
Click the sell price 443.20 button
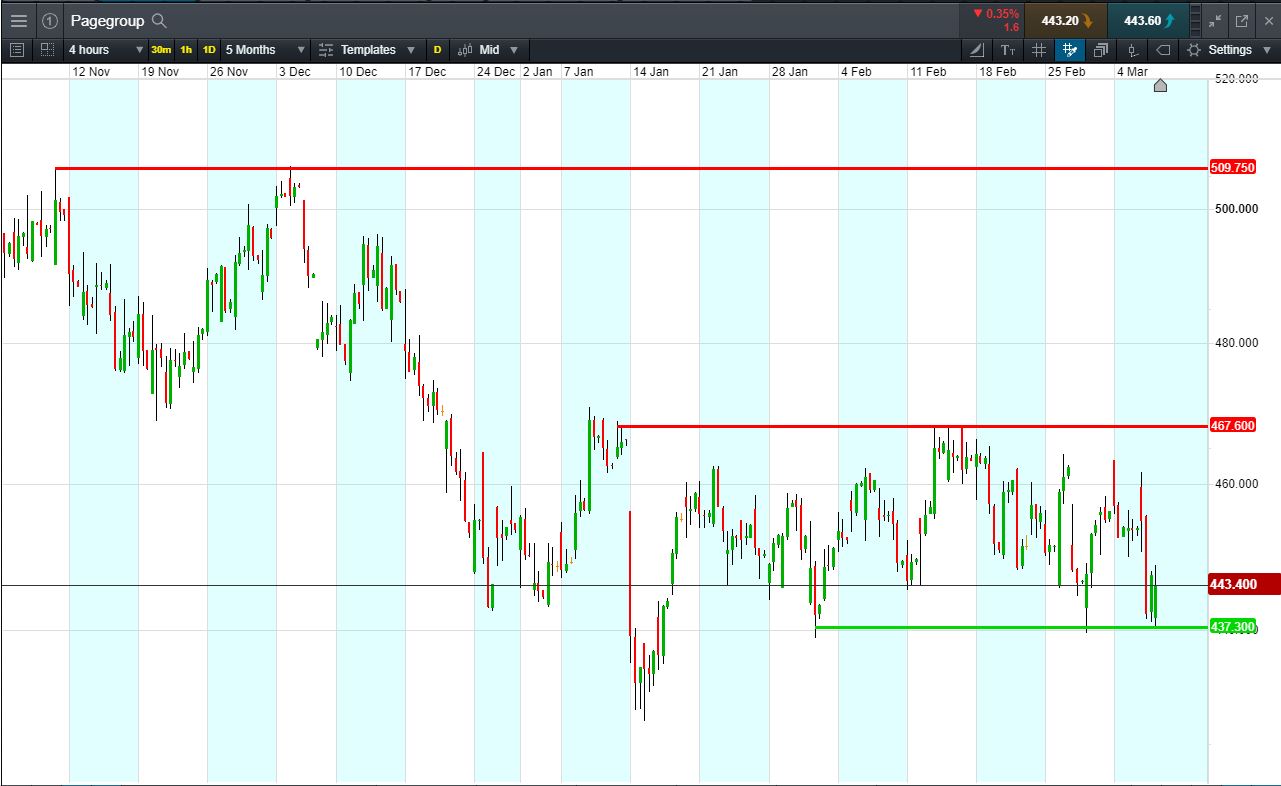tap(1067, 20)
